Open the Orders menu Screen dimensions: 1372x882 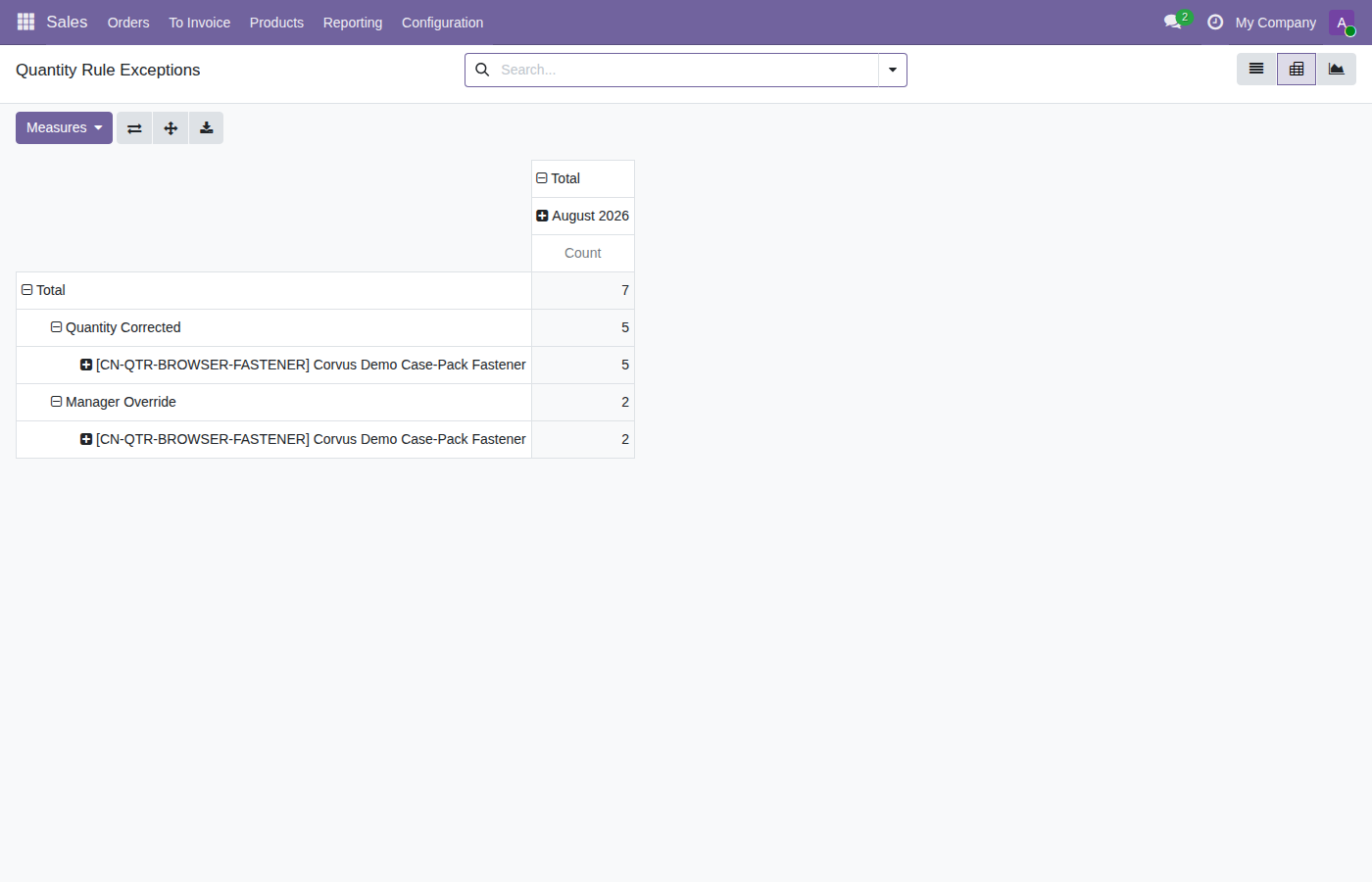point(128,23)
